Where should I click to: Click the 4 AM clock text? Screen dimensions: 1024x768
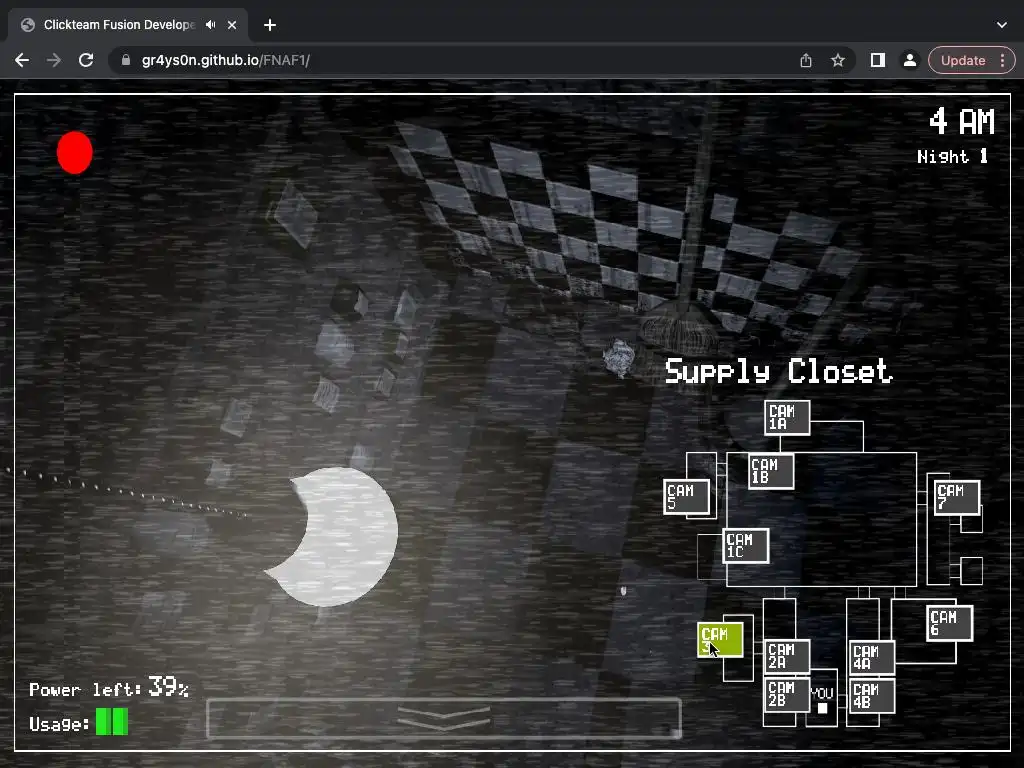click(x=962, y=121)
